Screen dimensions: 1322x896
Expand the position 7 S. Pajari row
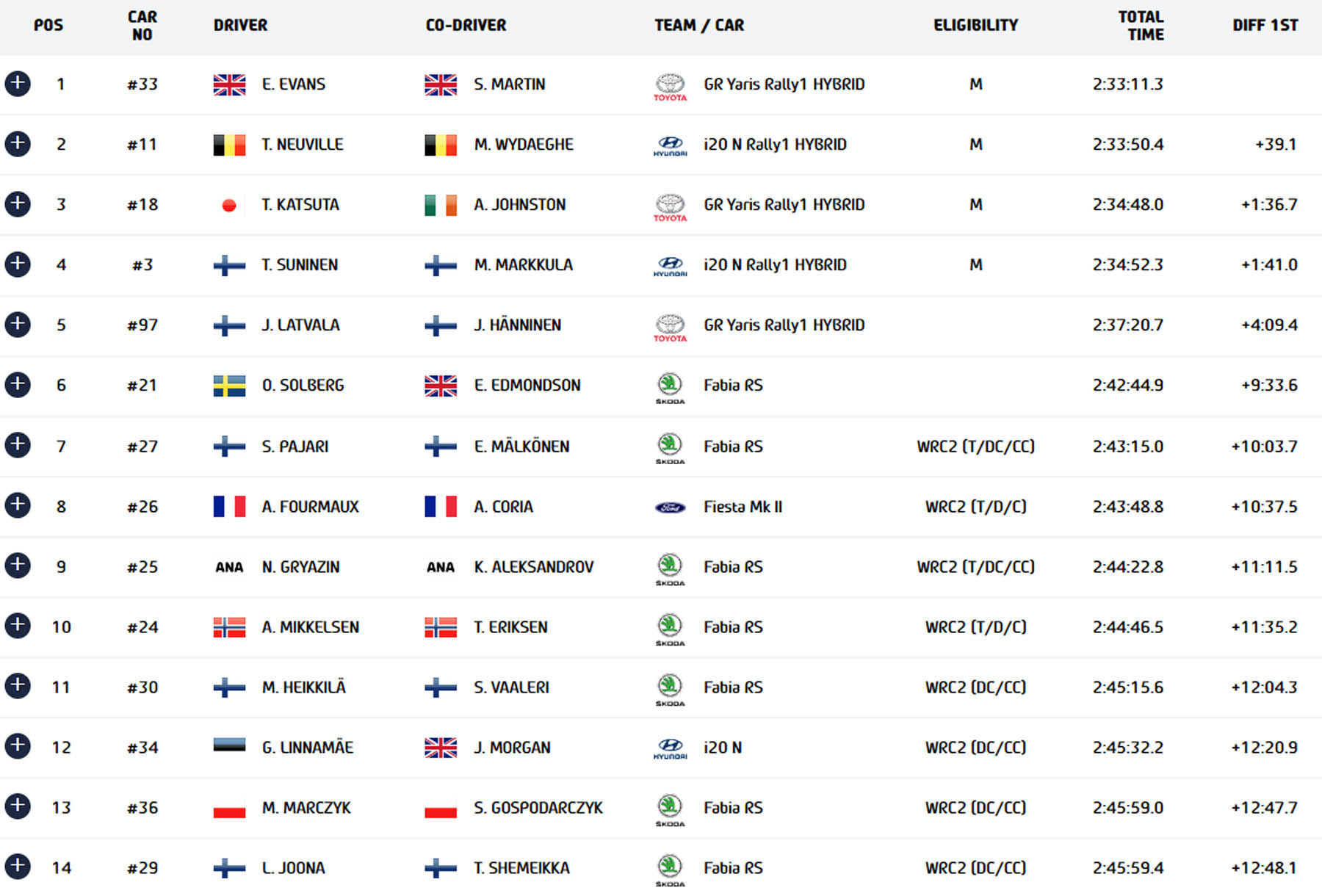click(18, 445)
